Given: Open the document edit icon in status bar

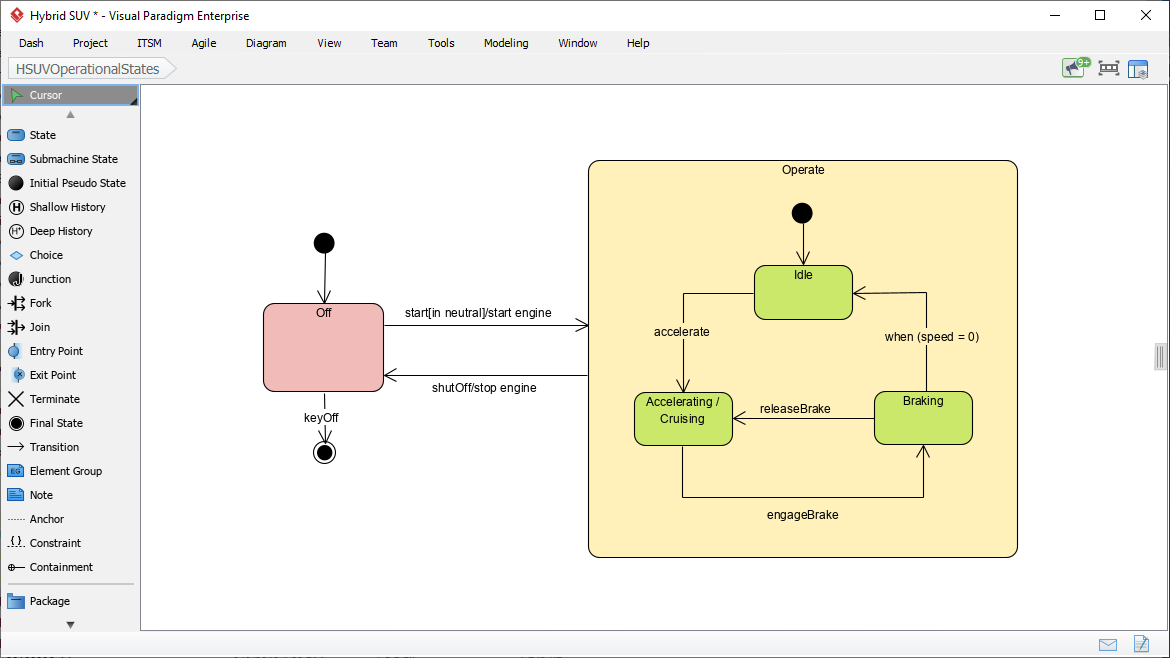Looking at the screenshot, I should (x=1140, y=645).
